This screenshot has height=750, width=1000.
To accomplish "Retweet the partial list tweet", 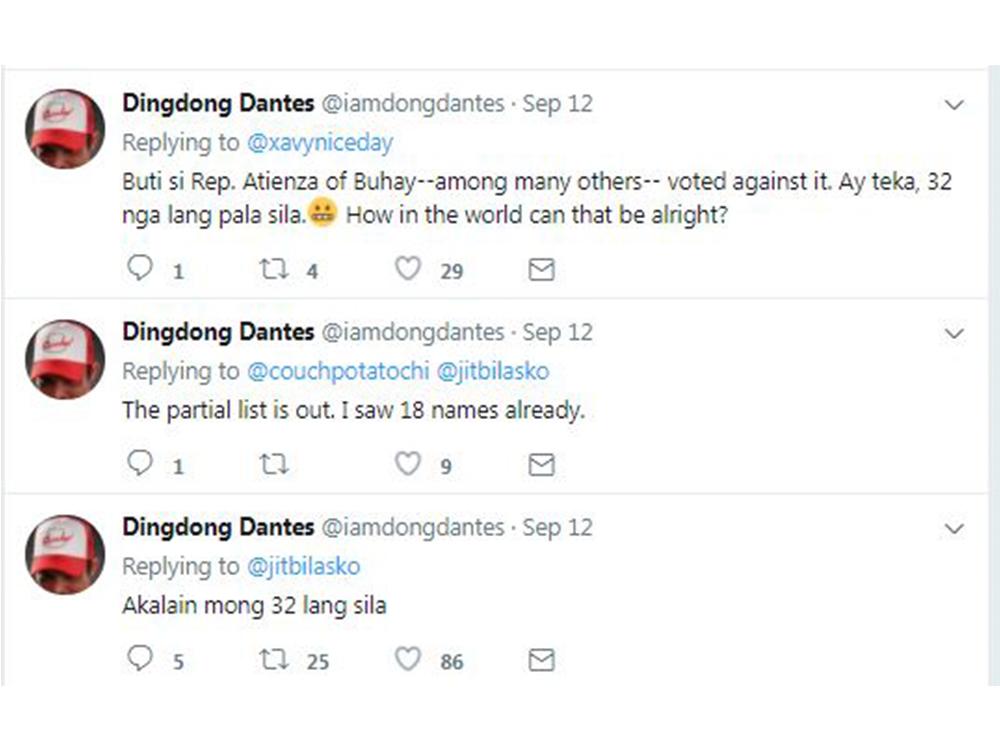I will pos(273,464).
